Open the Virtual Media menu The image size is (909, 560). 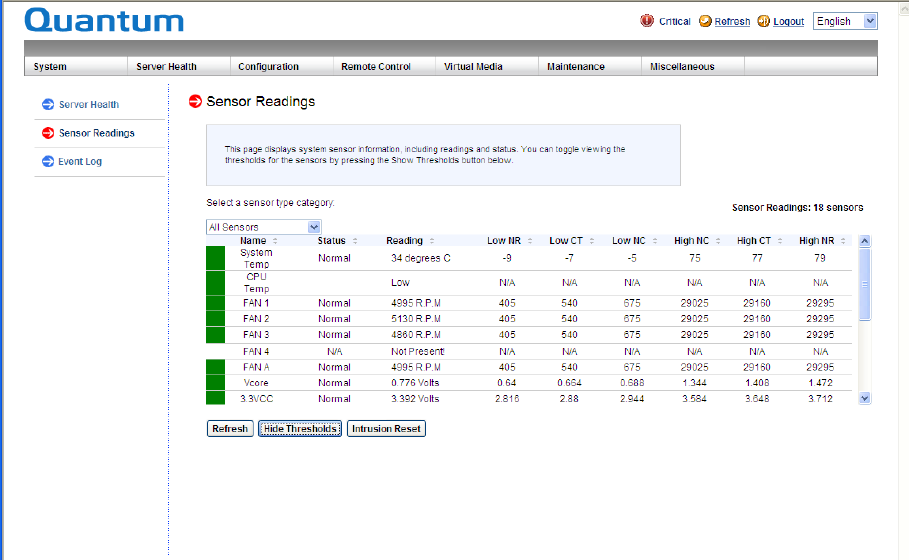point(473,67)
